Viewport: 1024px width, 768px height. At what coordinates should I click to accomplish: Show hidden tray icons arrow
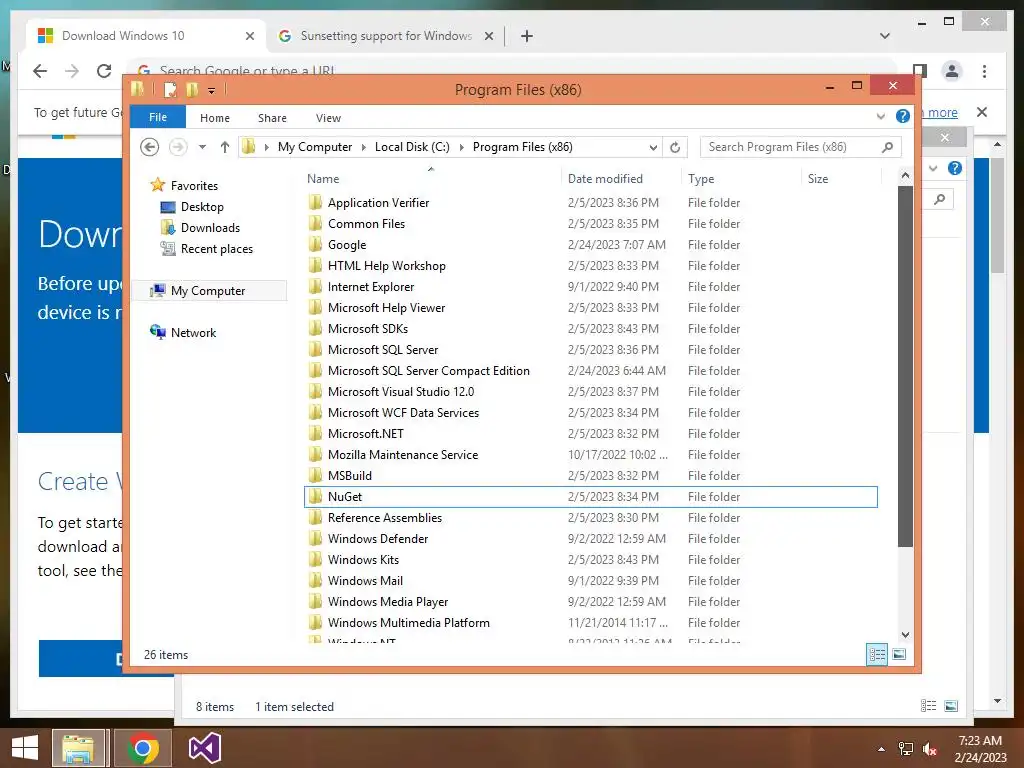882,749
